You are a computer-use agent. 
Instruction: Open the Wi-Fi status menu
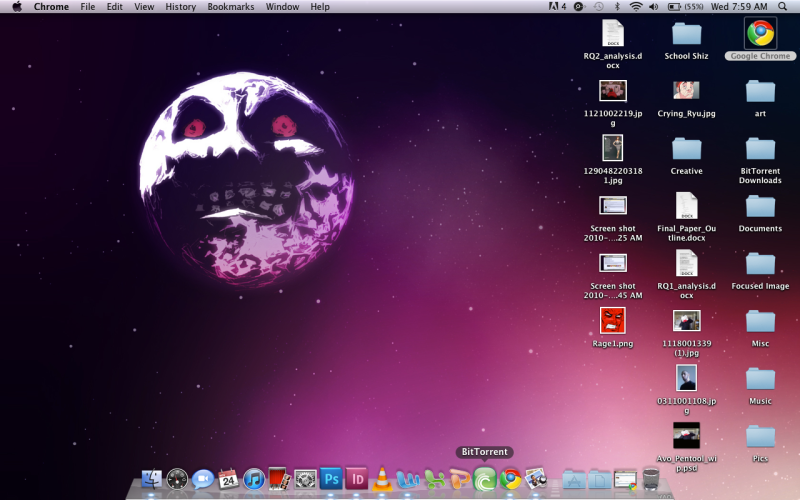tap(635, 7)
